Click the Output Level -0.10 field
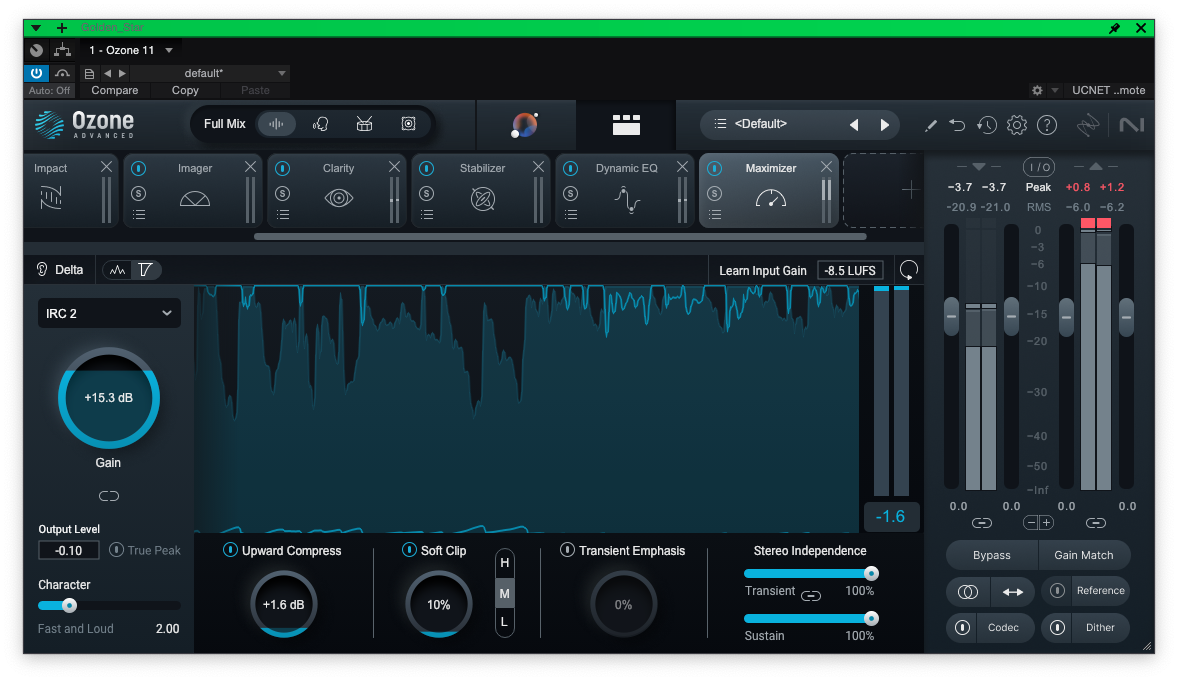 click(x=68, y=550)
